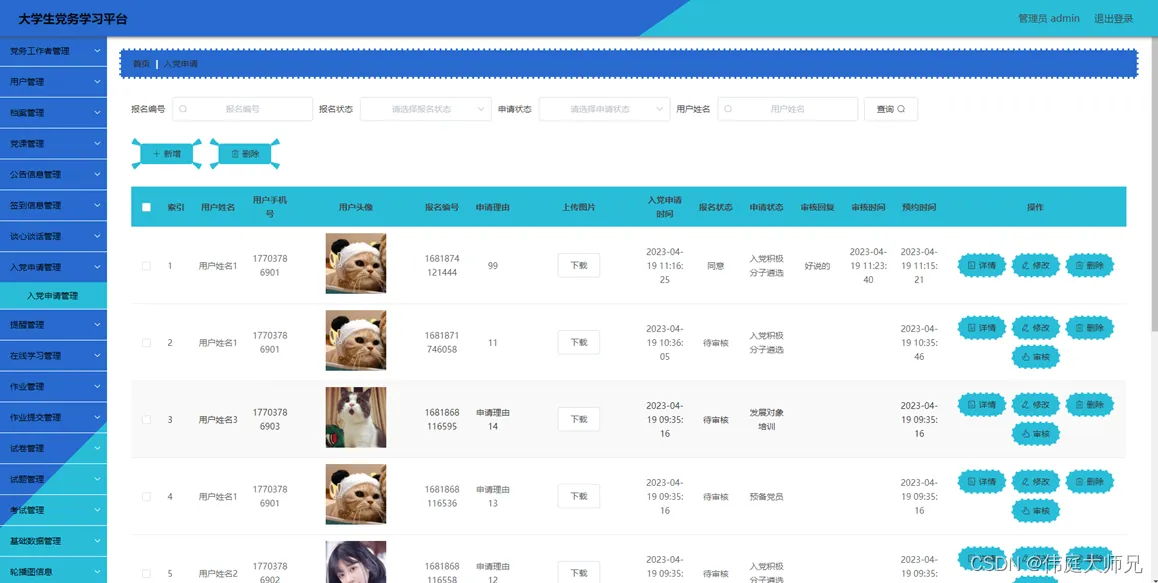Click 审核 approve button in row 4
This screenshot has width=1158, height=583.
click(x=1035, y=511)
